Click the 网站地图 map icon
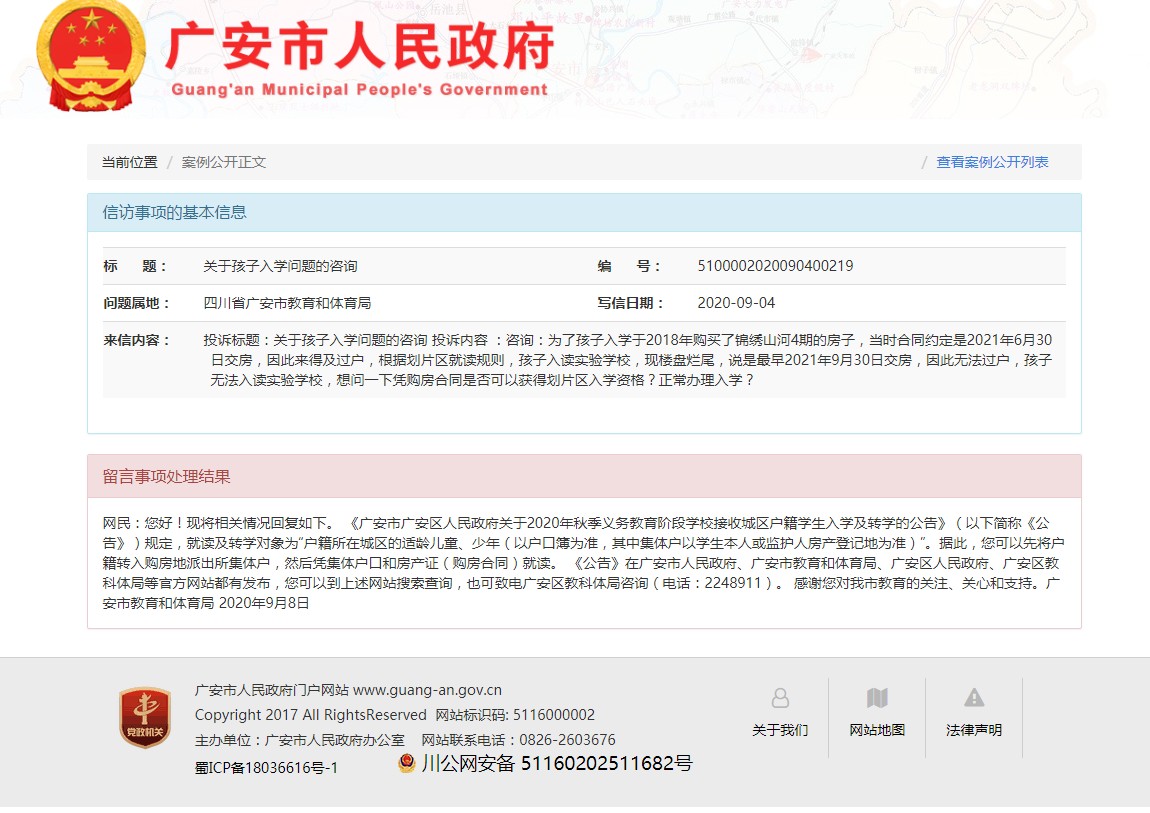The width and height of the screenshot is (1150, 813). [x=877, y=698]
